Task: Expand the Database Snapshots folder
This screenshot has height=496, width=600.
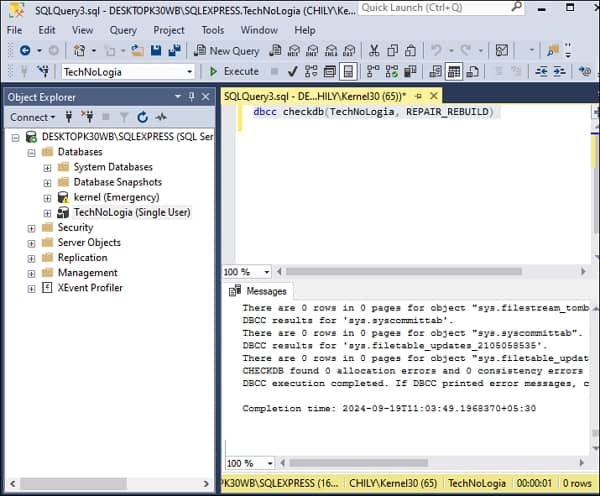Action: (47, 183)
